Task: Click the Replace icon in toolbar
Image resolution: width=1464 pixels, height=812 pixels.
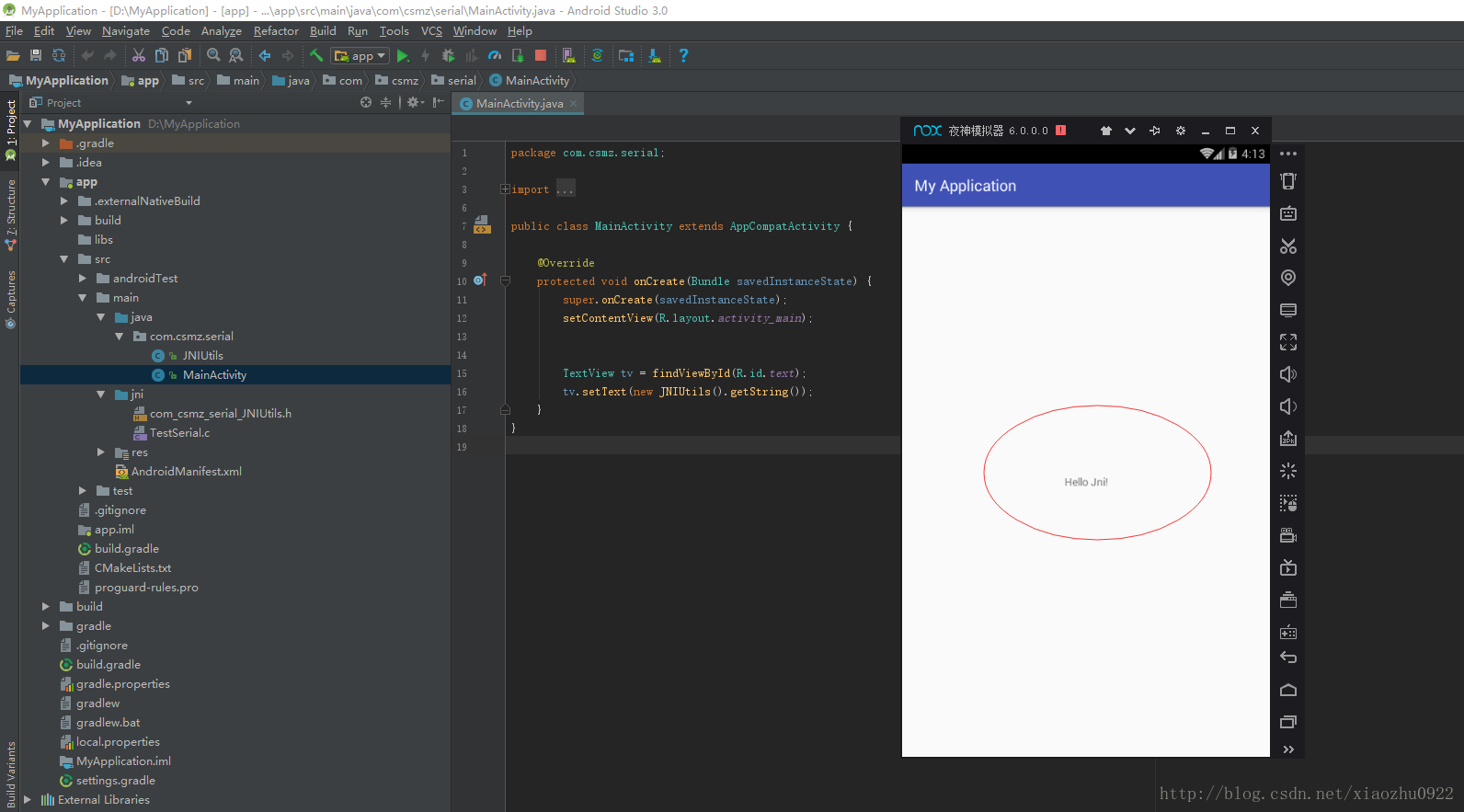Action: (236, 56)
